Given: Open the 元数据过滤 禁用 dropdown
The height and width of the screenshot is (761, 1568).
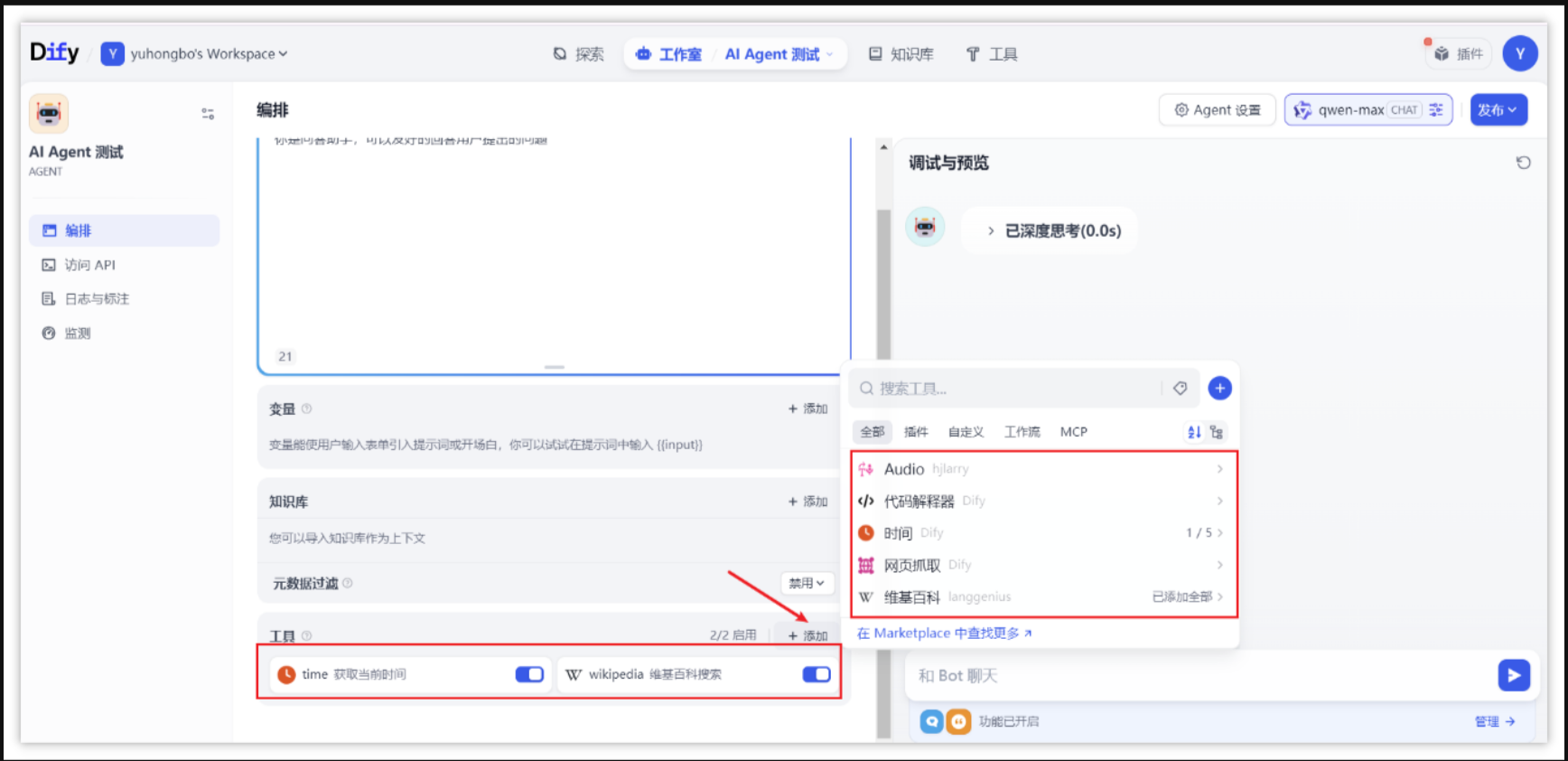Looking at the screenshot, I should pyautogui.click(x=807, y=583).
